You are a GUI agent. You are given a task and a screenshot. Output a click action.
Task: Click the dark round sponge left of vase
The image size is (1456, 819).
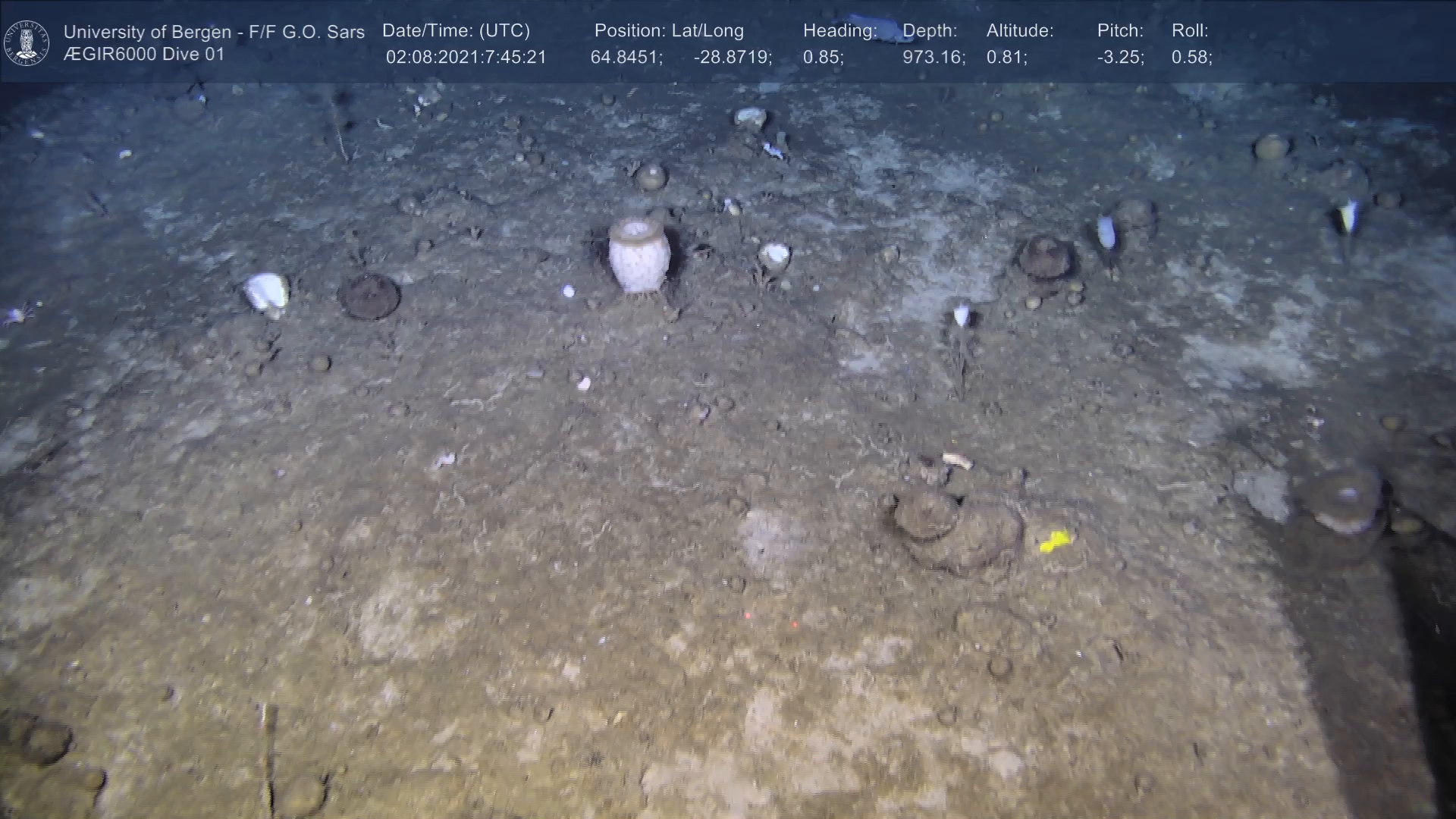(x=369, y=296)
